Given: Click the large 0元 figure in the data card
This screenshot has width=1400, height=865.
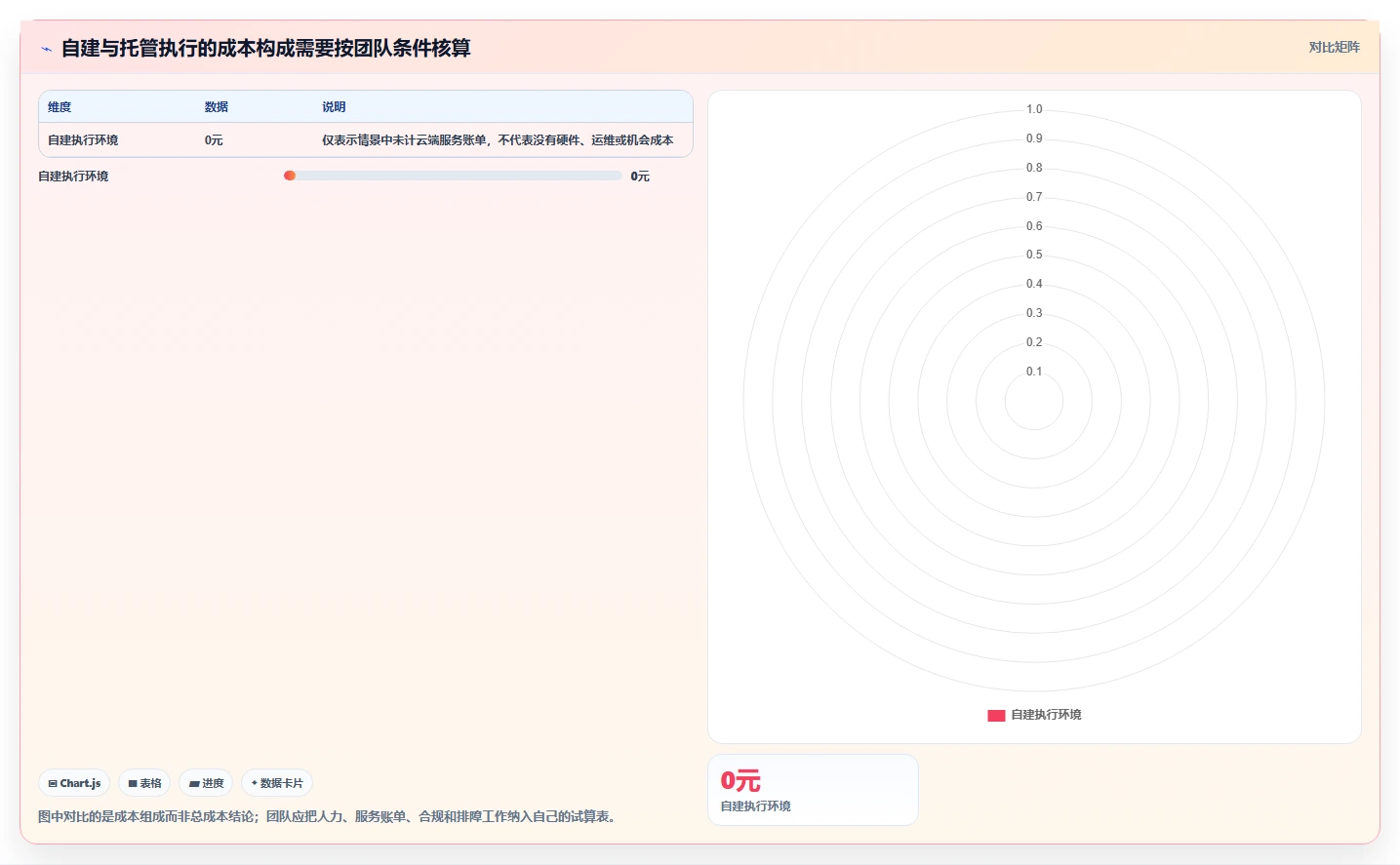Looking at the screenshot, I should [740, 781].
